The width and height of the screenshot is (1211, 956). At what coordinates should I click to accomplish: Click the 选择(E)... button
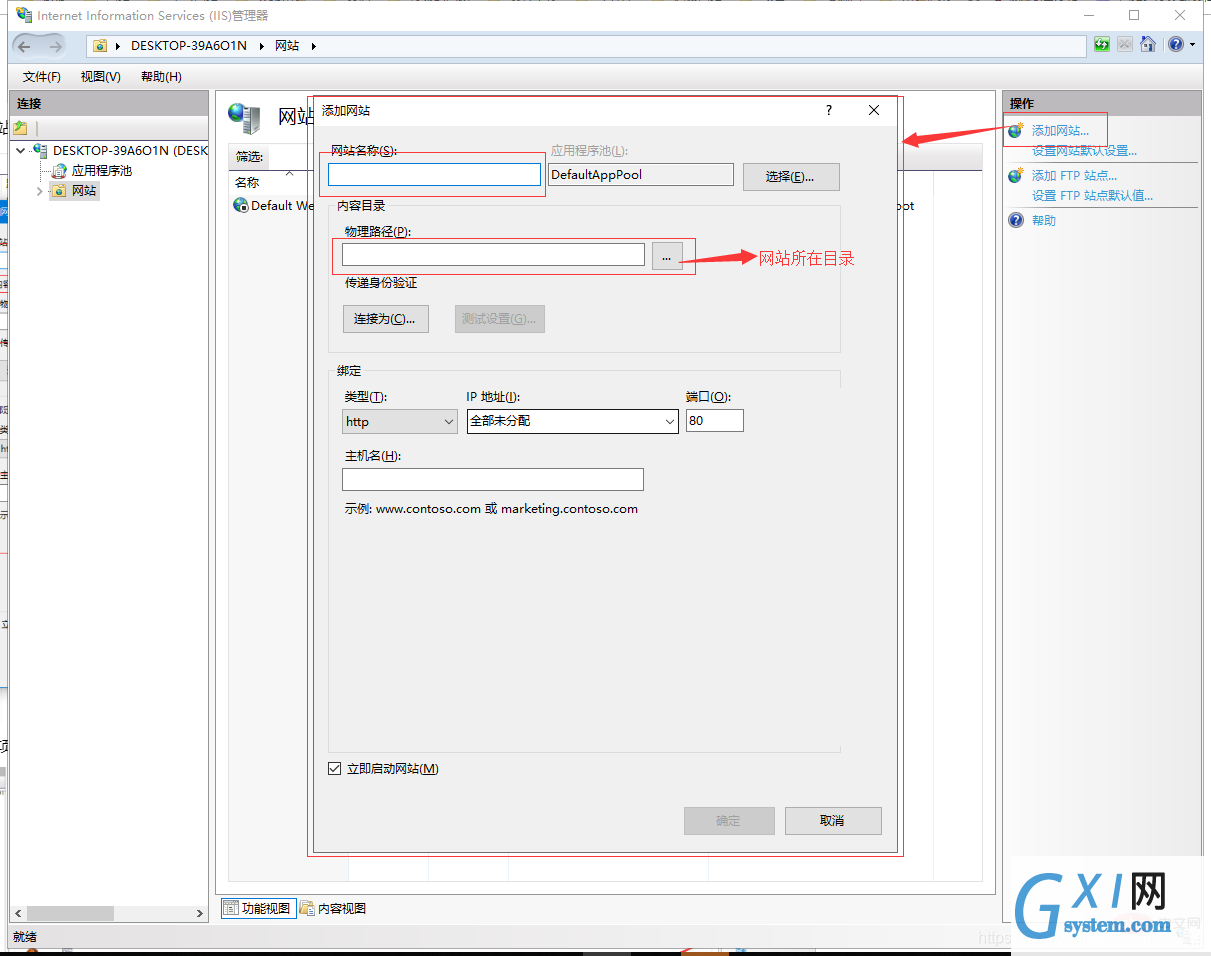tap(791, 177)
